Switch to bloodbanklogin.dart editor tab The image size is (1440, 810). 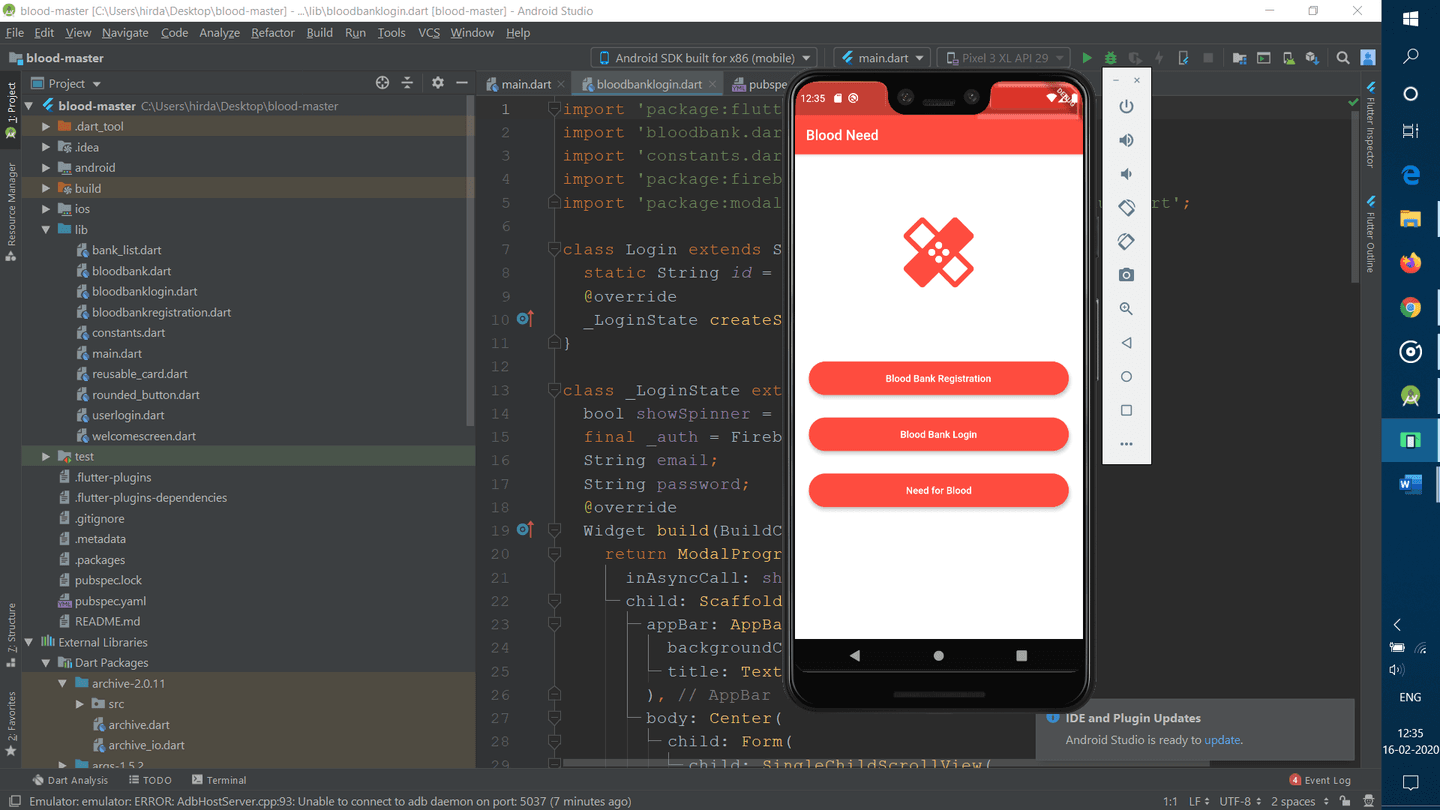(x=649, y=84)
